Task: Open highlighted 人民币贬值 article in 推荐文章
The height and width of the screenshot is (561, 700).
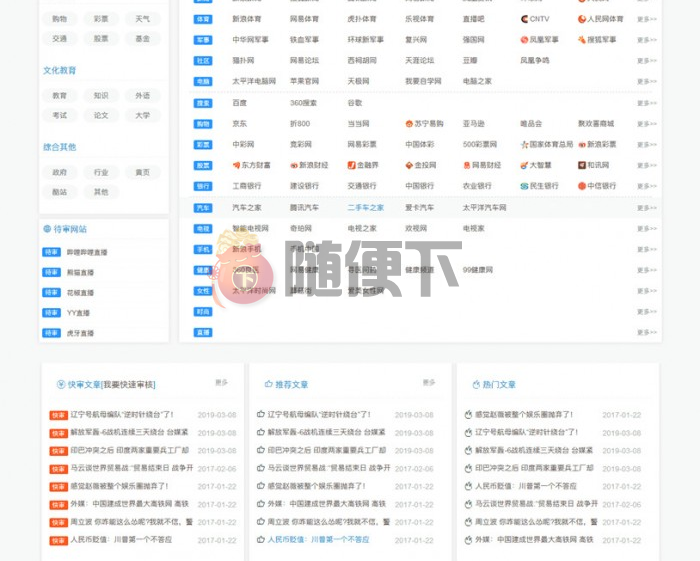Action: tap(318, 540)
